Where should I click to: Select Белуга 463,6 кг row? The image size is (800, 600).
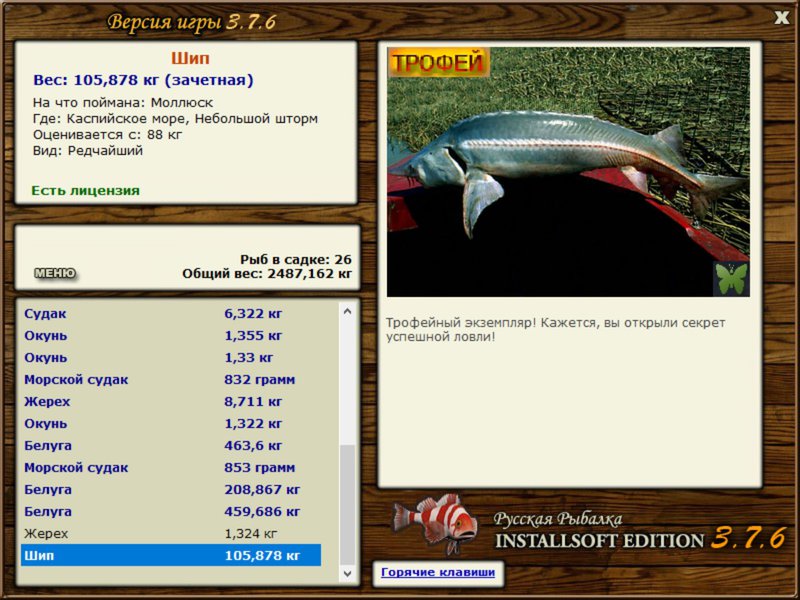171,445
